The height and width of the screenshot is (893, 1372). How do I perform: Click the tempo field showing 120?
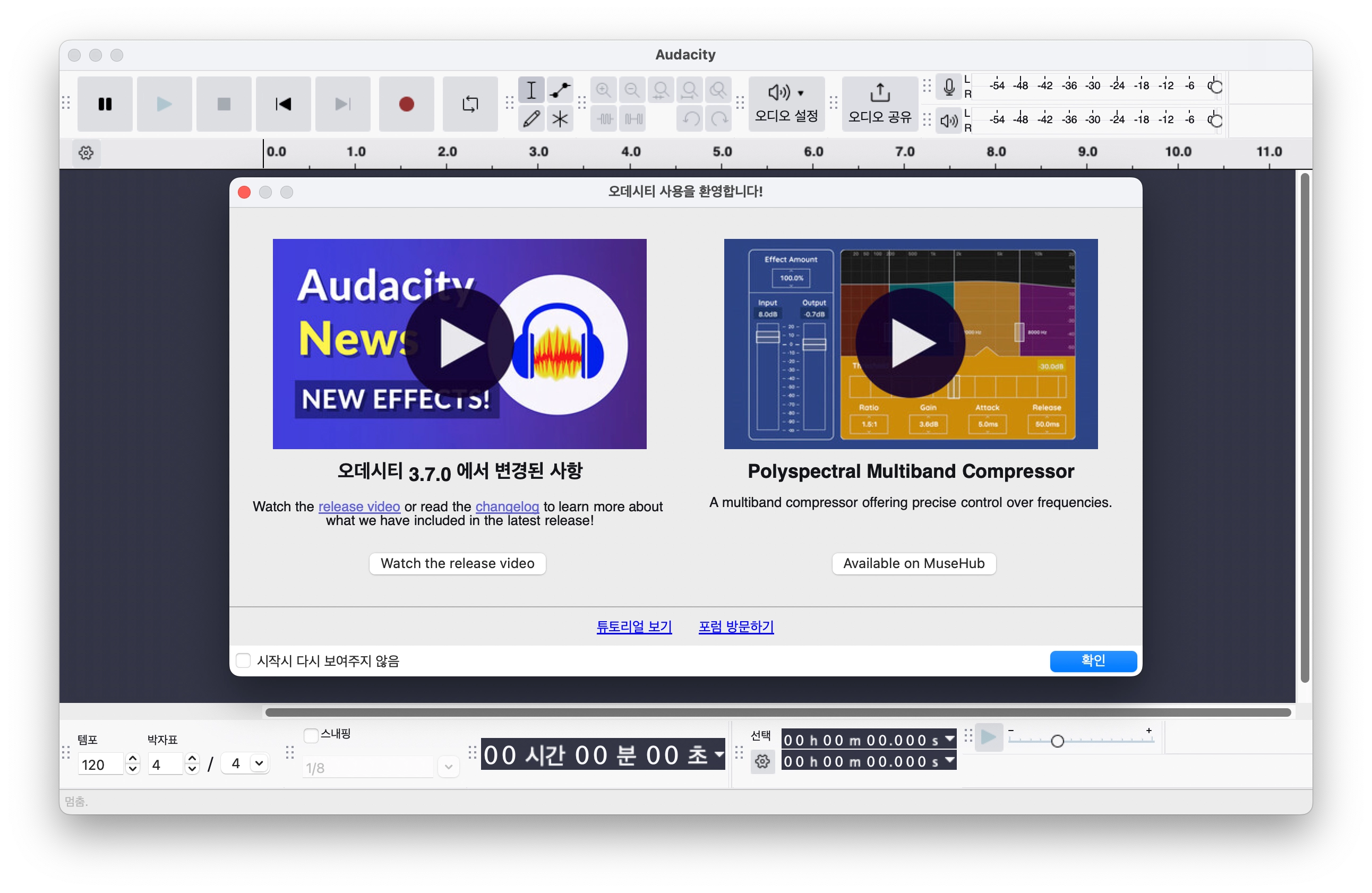click(100, 765)
